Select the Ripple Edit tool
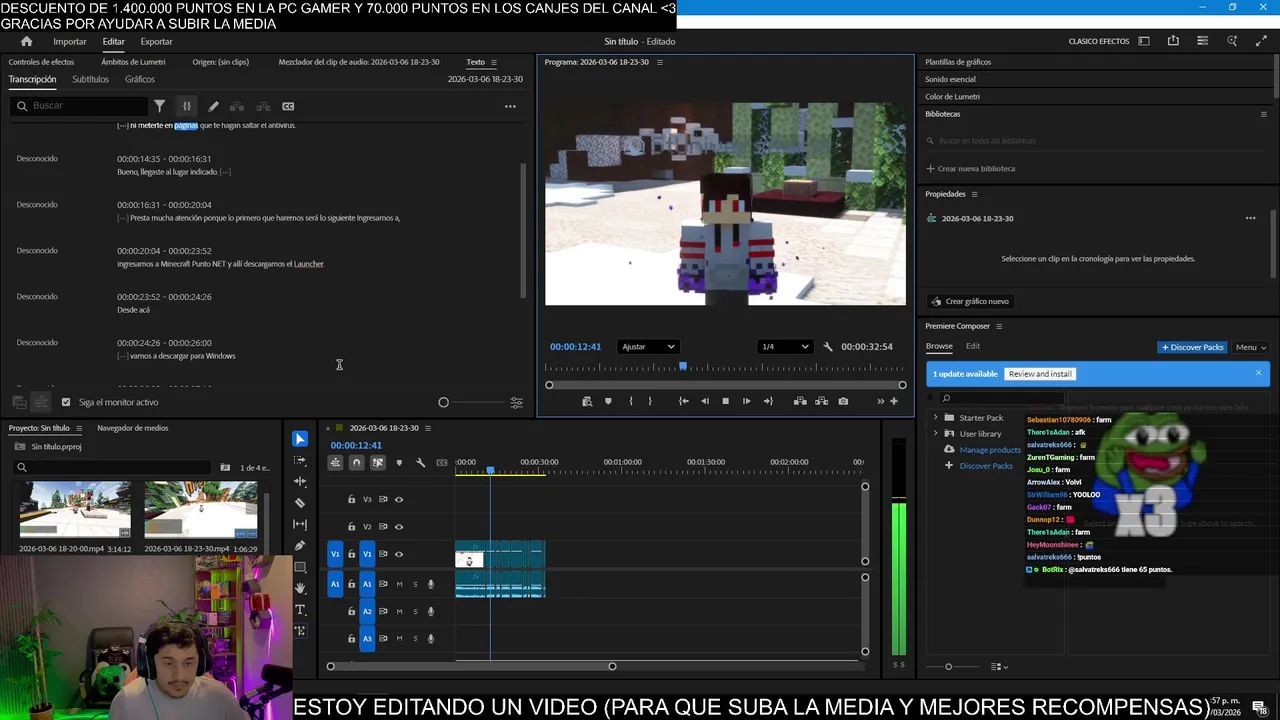Image resolution: width=1280 pixels, height=720 pixels. tap(300, 482)
